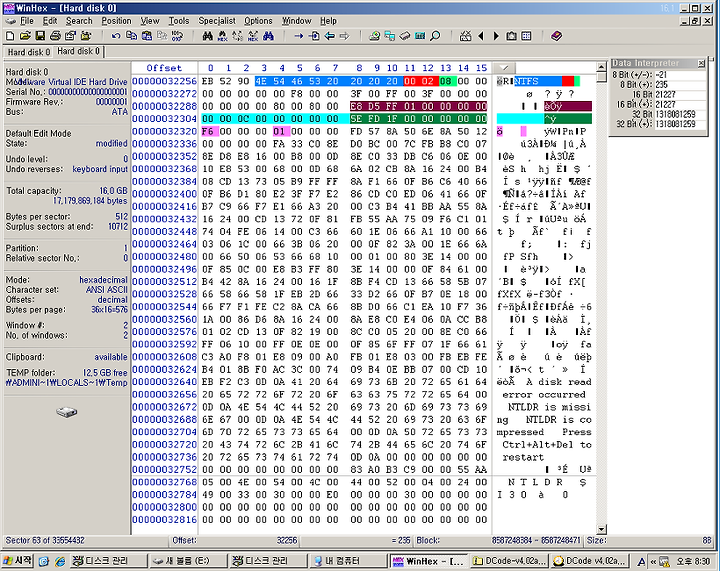Click the Properties toolbar icon

click(70, 36)
